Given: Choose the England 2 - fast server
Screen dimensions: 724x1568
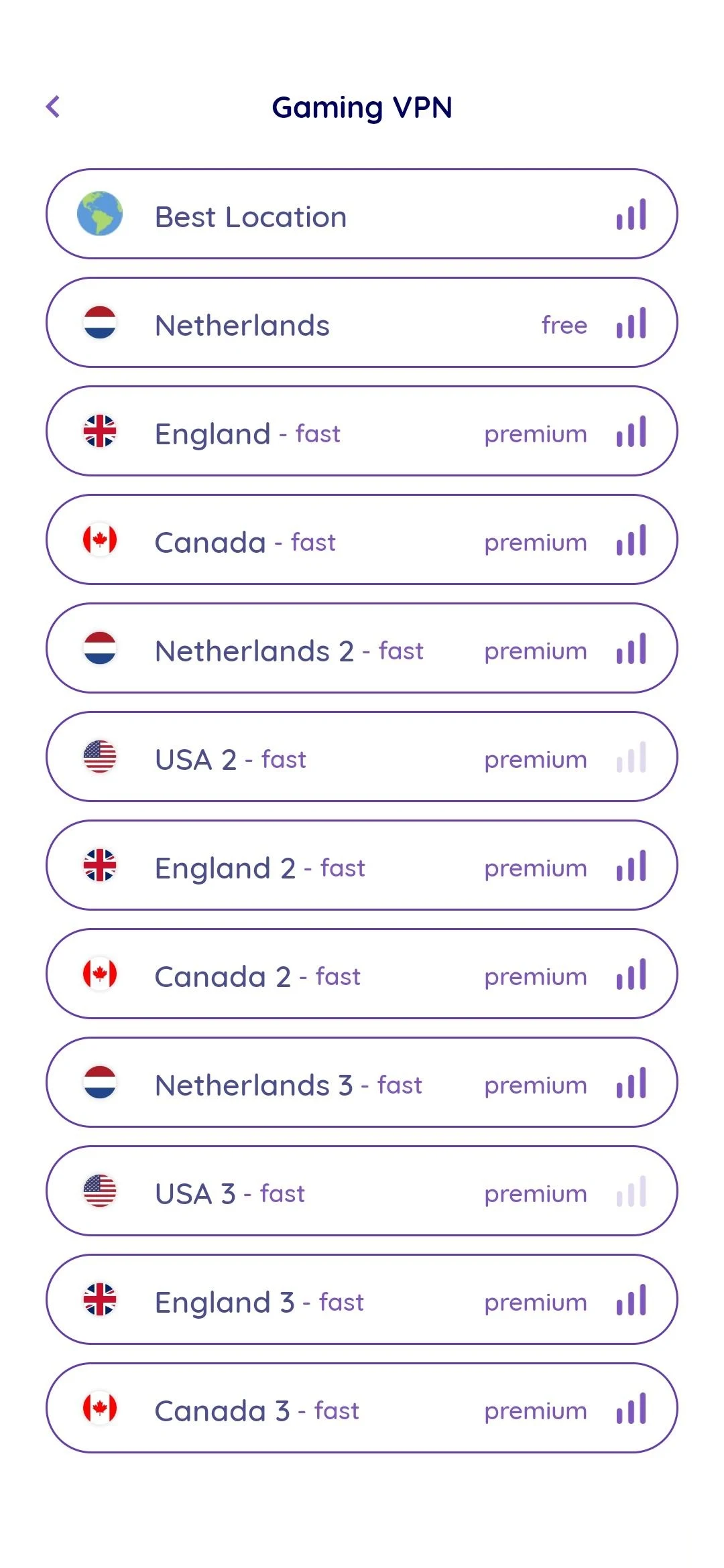Looking at the screenshot, I should point(260,868).
